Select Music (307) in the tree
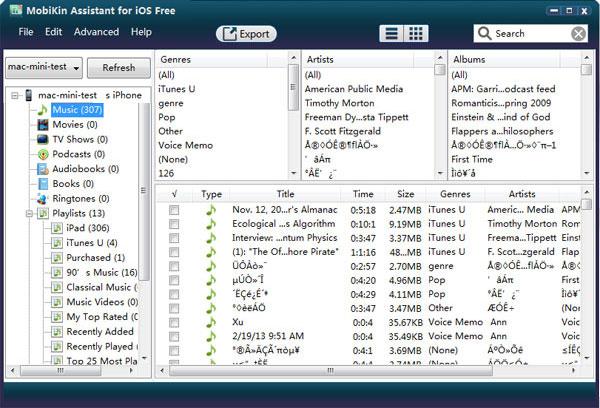The image size is (600, 408). [x=77, y=110]
